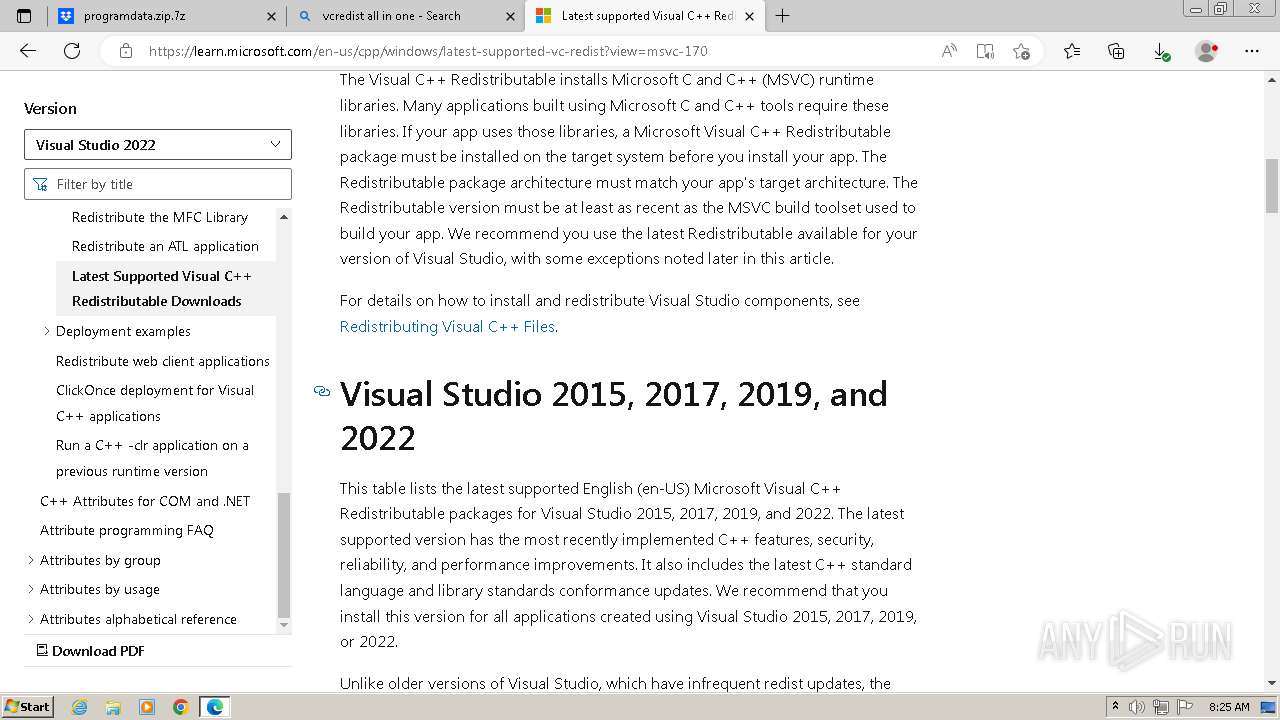Click Attributes by group label
Viewport: 1280px width, 720px height.
point(100,560)
